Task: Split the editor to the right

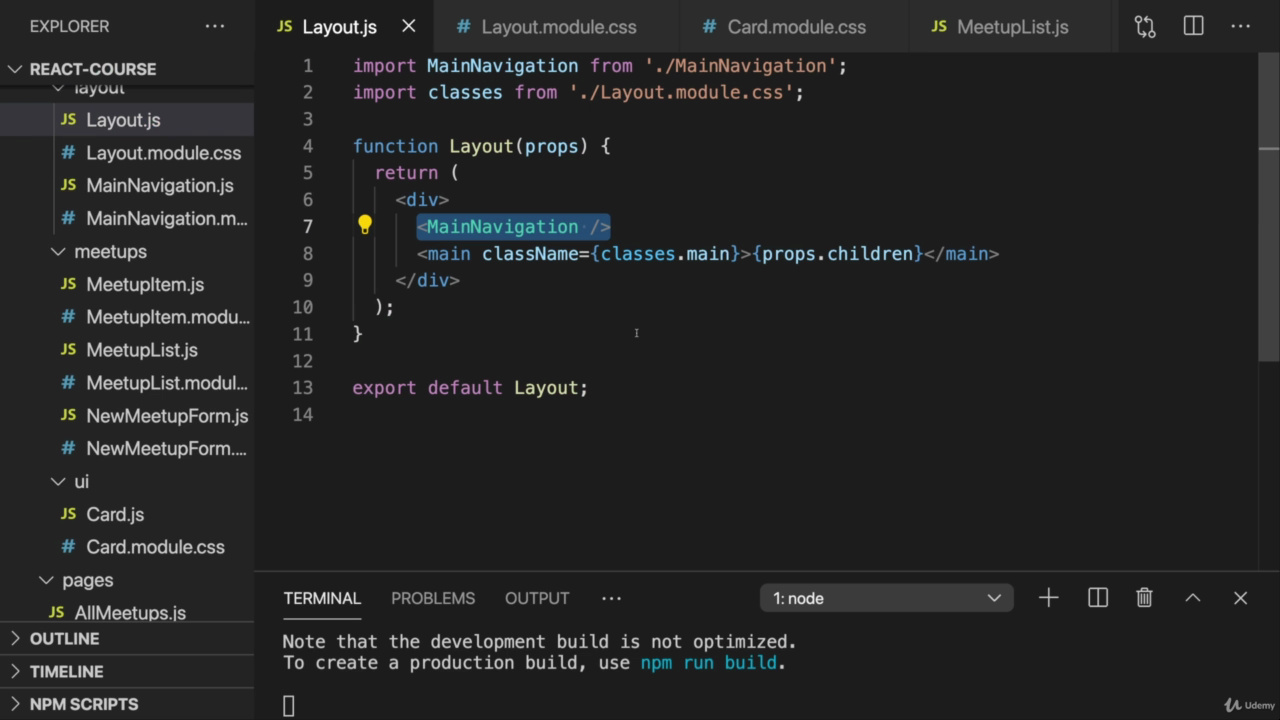Action: click(1193, 27)
